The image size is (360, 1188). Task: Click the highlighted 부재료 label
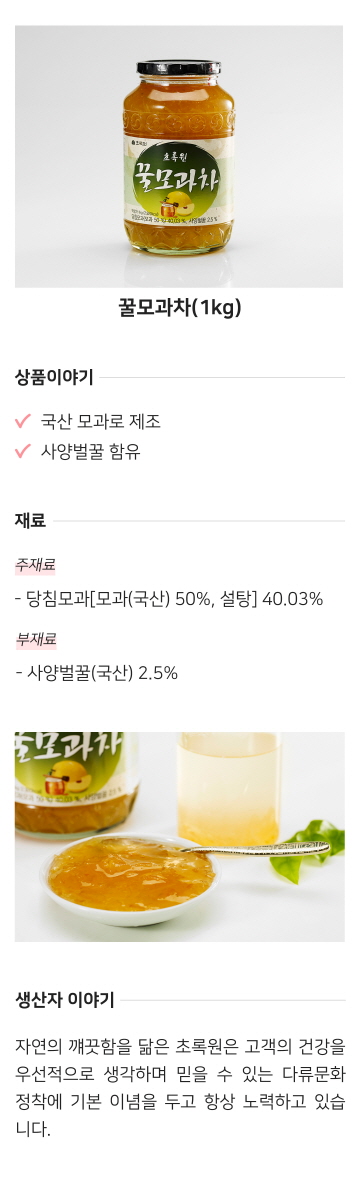(36, 639)
